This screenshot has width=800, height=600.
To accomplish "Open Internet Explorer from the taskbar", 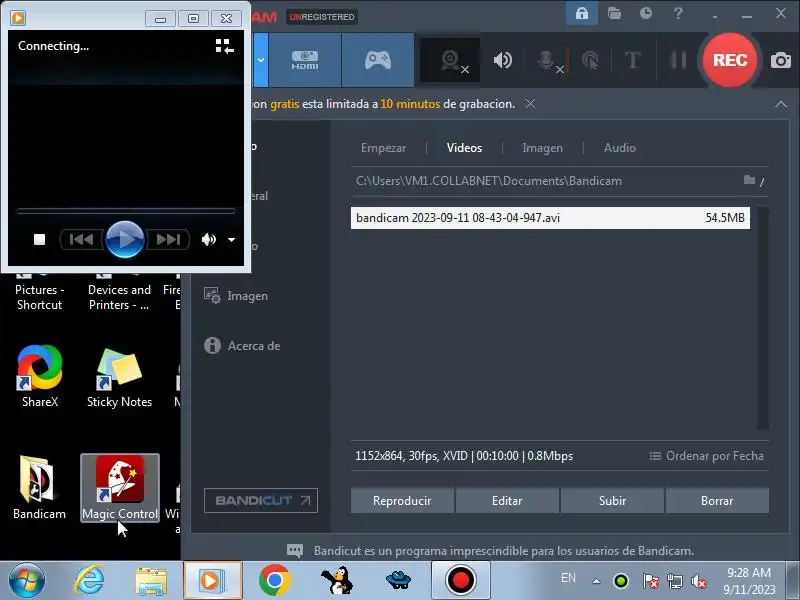I will point(89,581).
